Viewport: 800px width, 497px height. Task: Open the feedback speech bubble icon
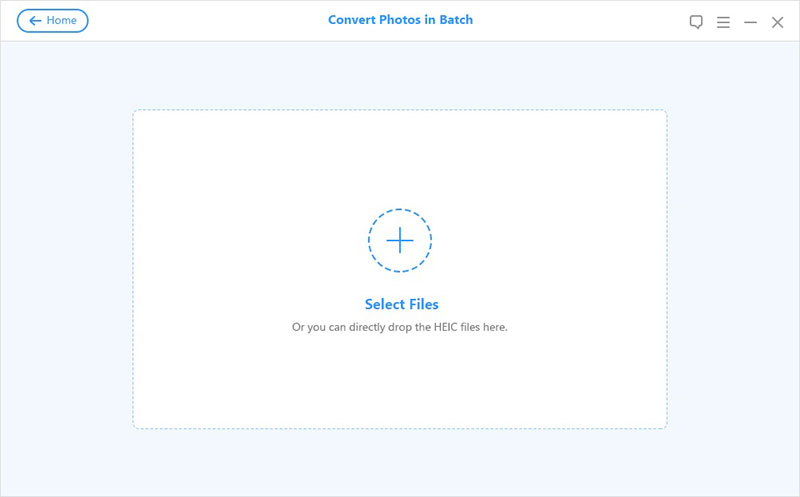click(x=696, y=22)
